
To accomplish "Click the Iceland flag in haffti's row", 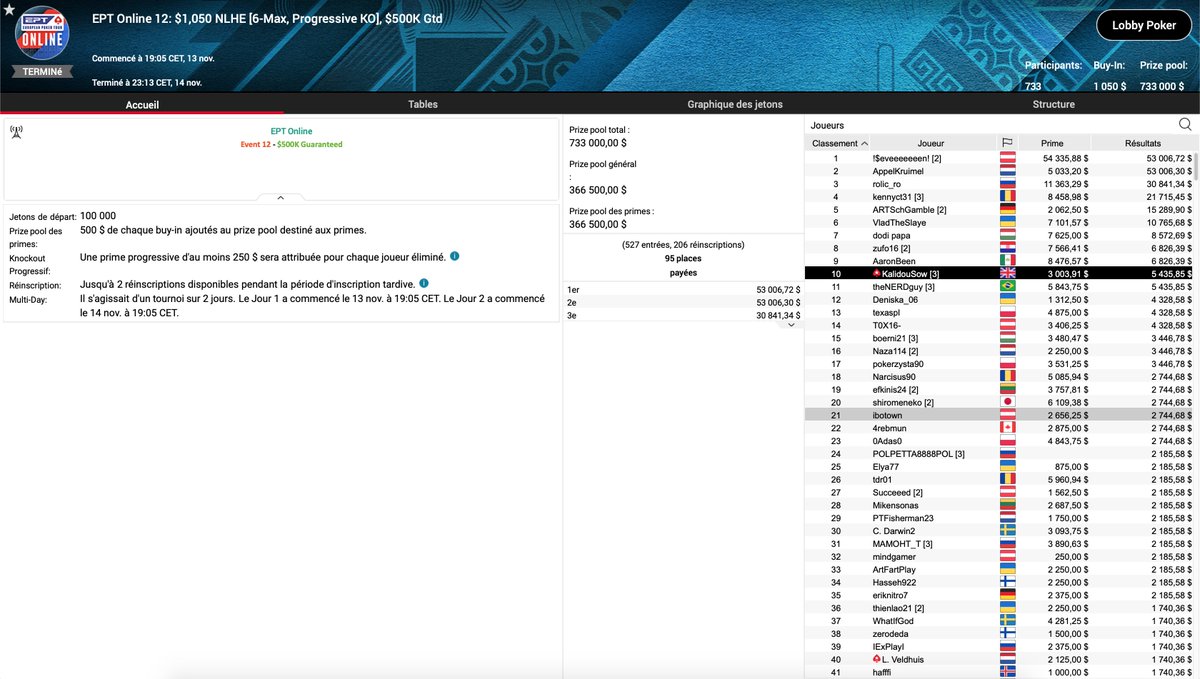I will [x=1007, y=673].
